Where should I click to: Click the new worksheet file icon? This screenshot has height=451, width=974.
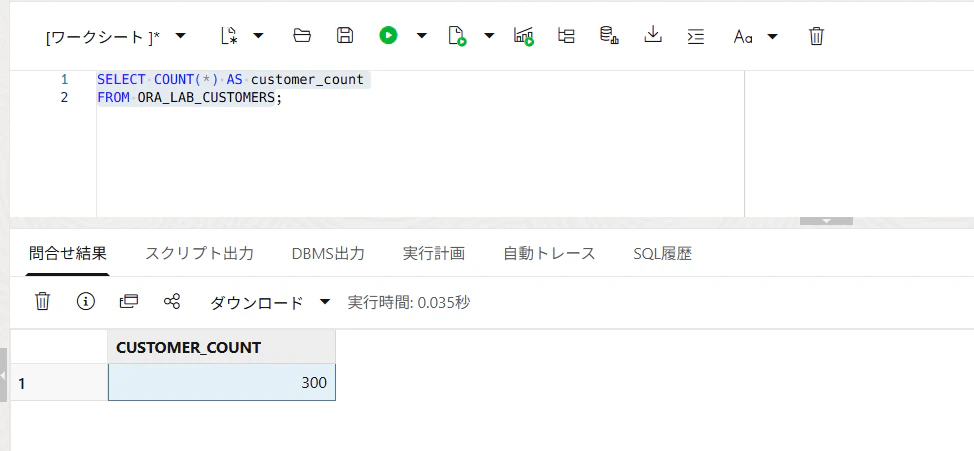[229, 35]
